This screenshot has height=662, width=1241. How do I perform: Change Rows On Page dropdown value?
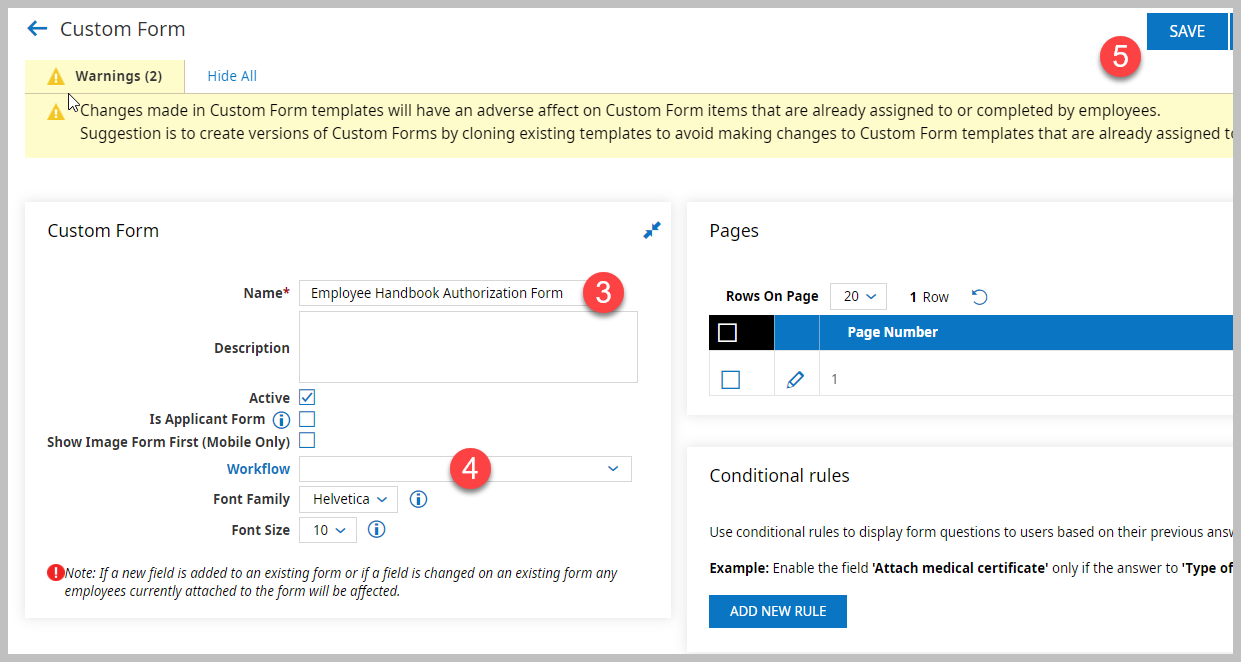click(x=858, y=297)
